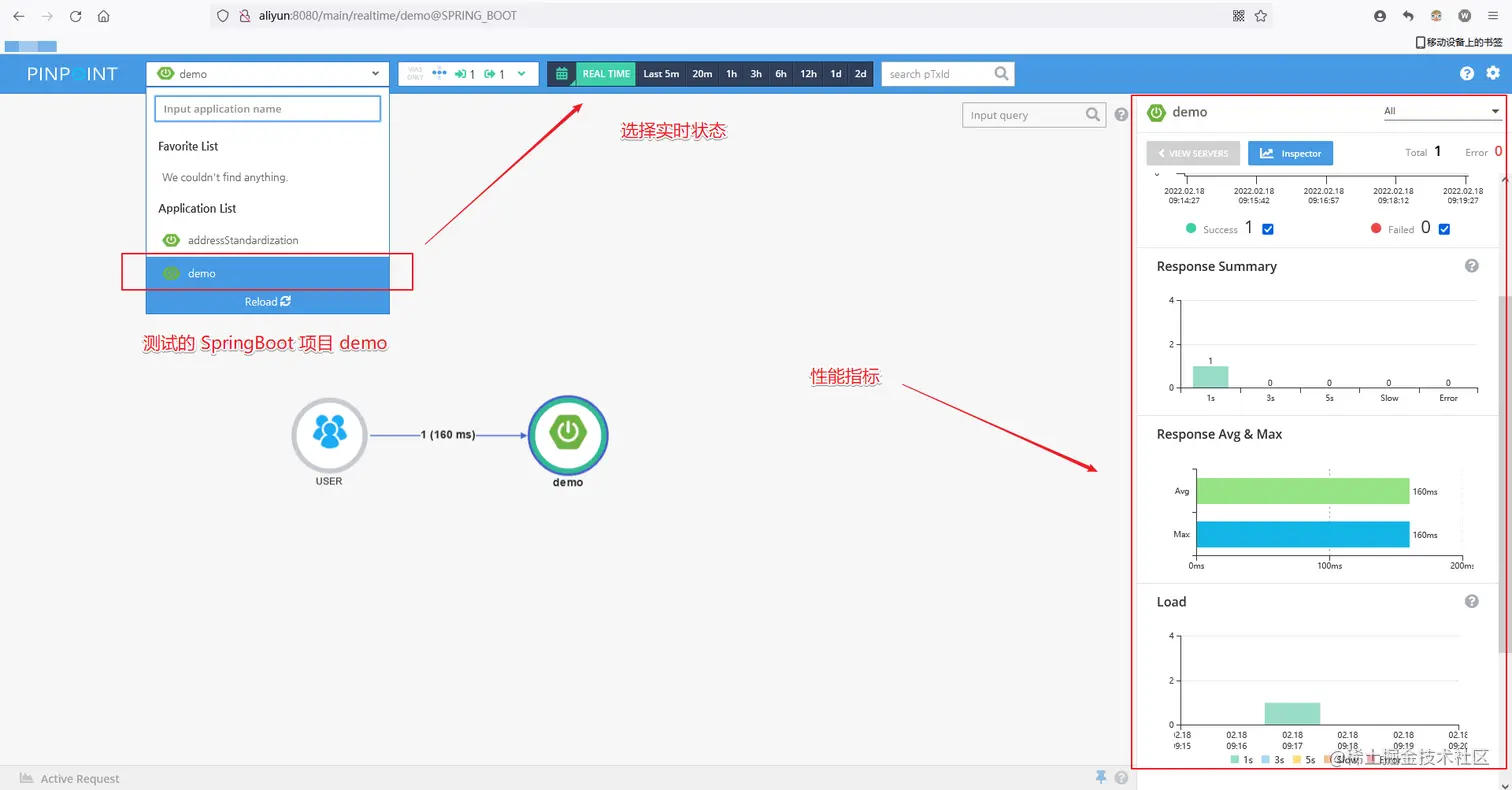Uncheck the Failed checkbox
1512x790 pixels.
(1444, 229)
